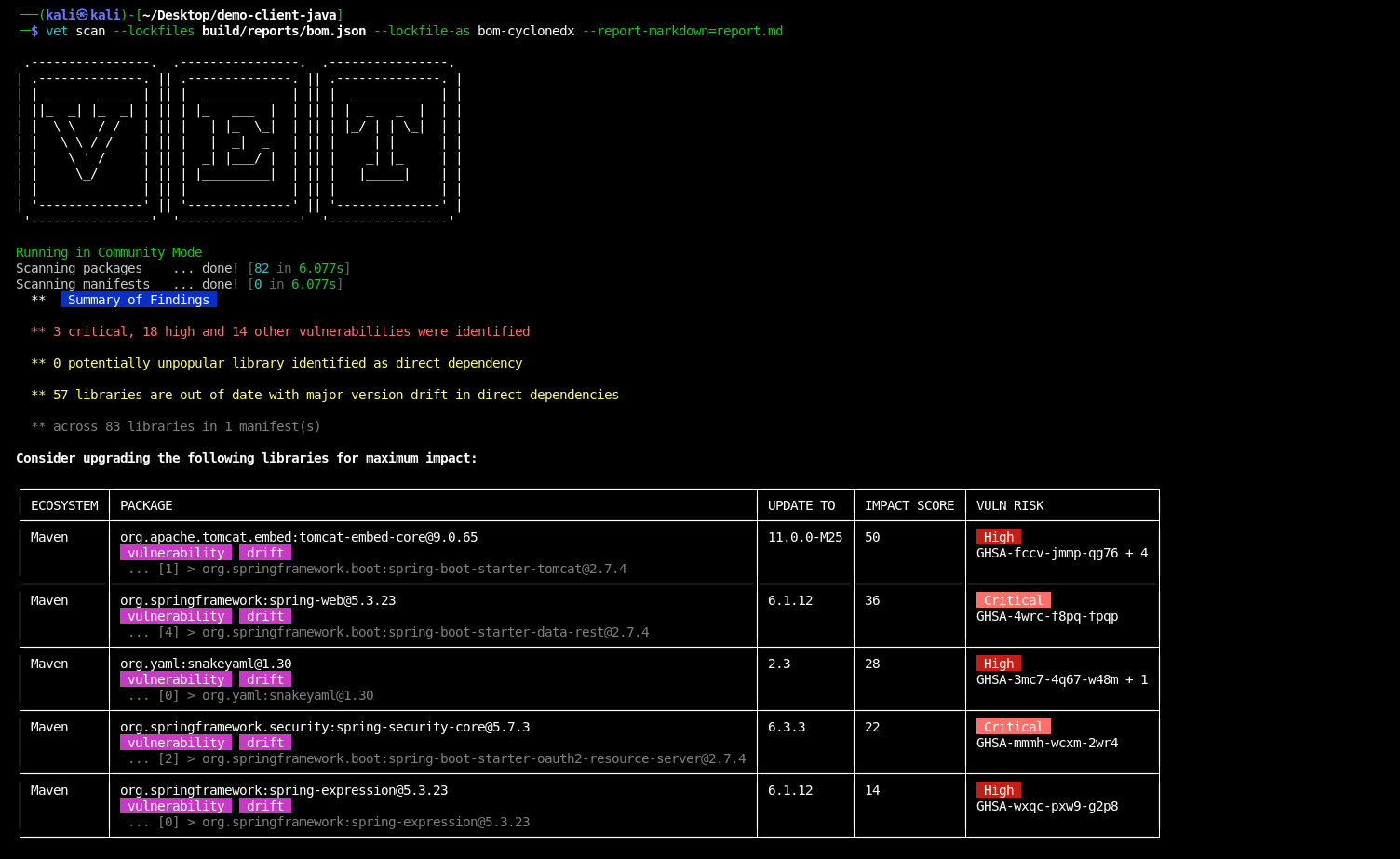This screenshot has width=1400, height=859.
Task: Click the spring-boot-starter-tomcat@2.7.4 dependency path
Action: (x=413, y=569)
